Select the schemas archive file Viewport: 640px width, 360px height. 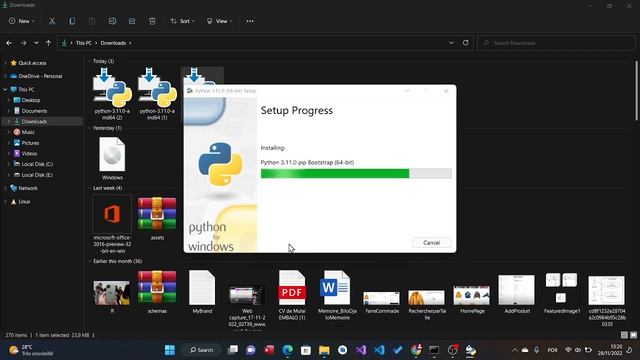coord(157,291)
